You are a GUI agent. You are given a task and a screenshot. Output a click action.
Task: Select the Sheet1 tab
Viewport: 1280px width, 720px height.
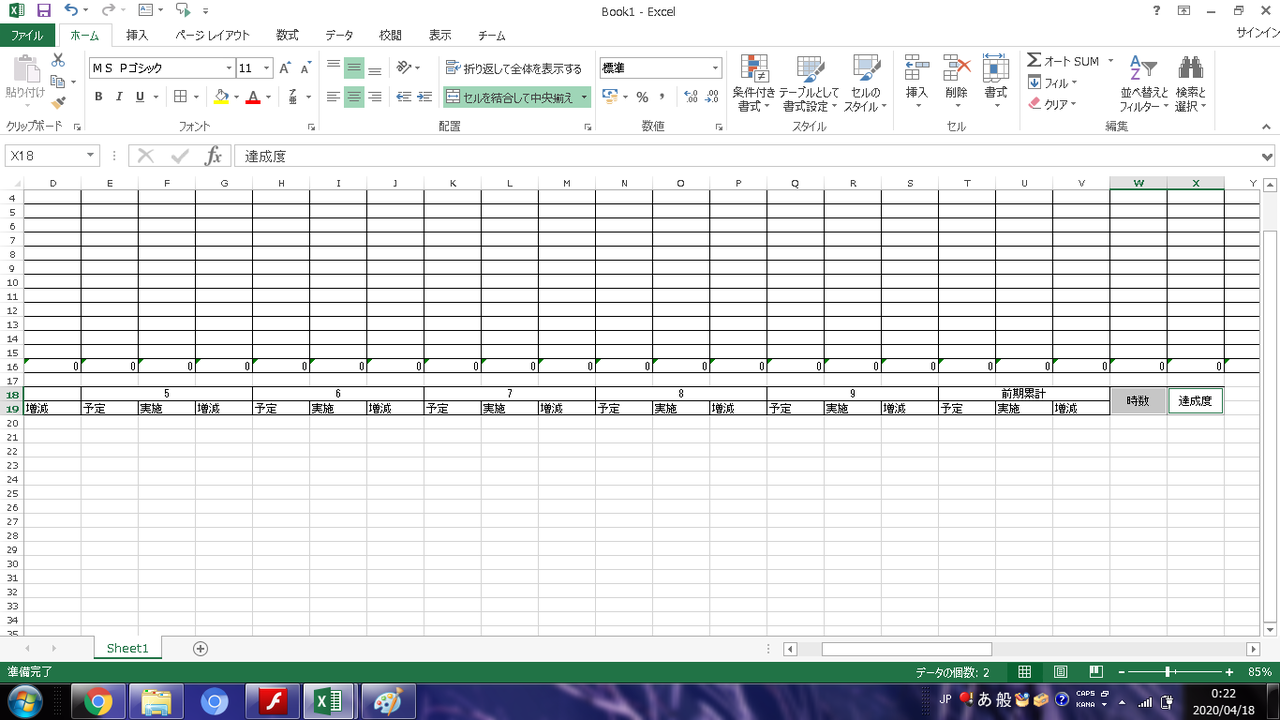(127, 648)
